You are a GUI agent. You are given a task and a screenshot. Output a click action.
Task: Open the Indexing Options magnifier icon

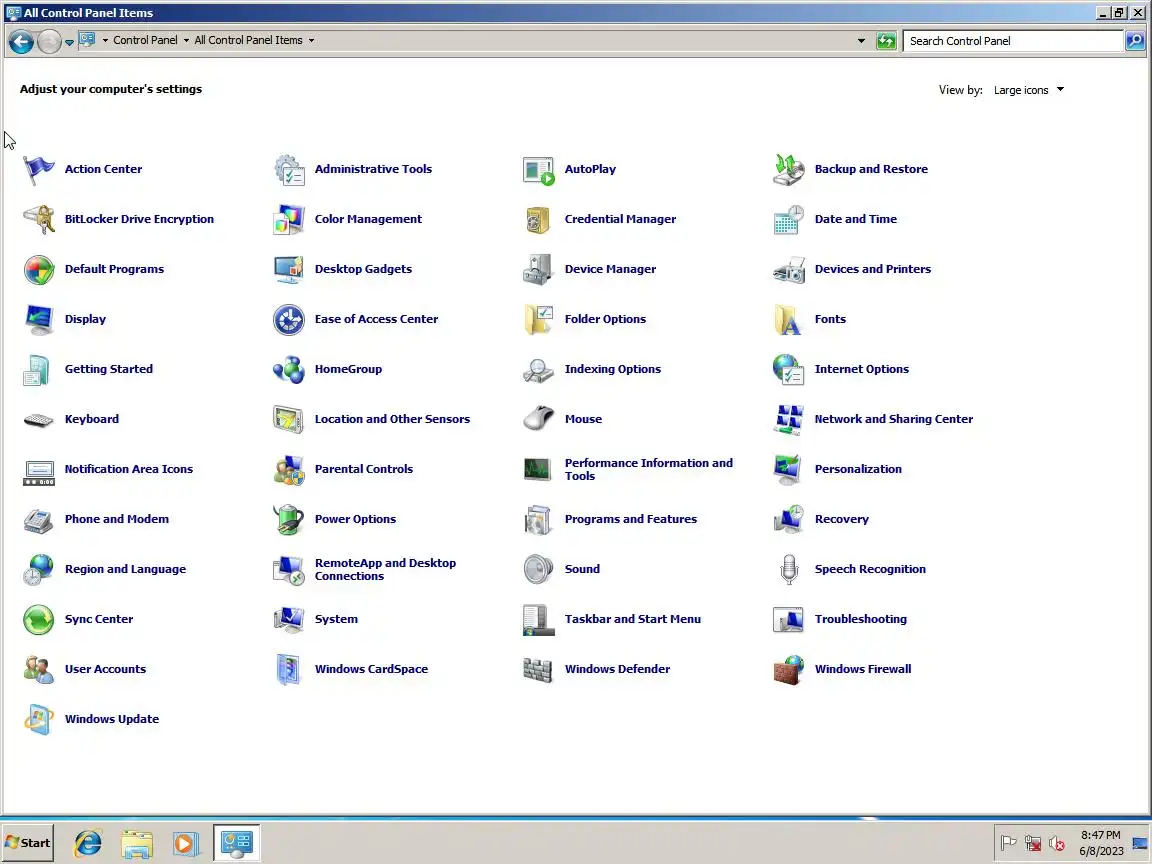[539, 370]
